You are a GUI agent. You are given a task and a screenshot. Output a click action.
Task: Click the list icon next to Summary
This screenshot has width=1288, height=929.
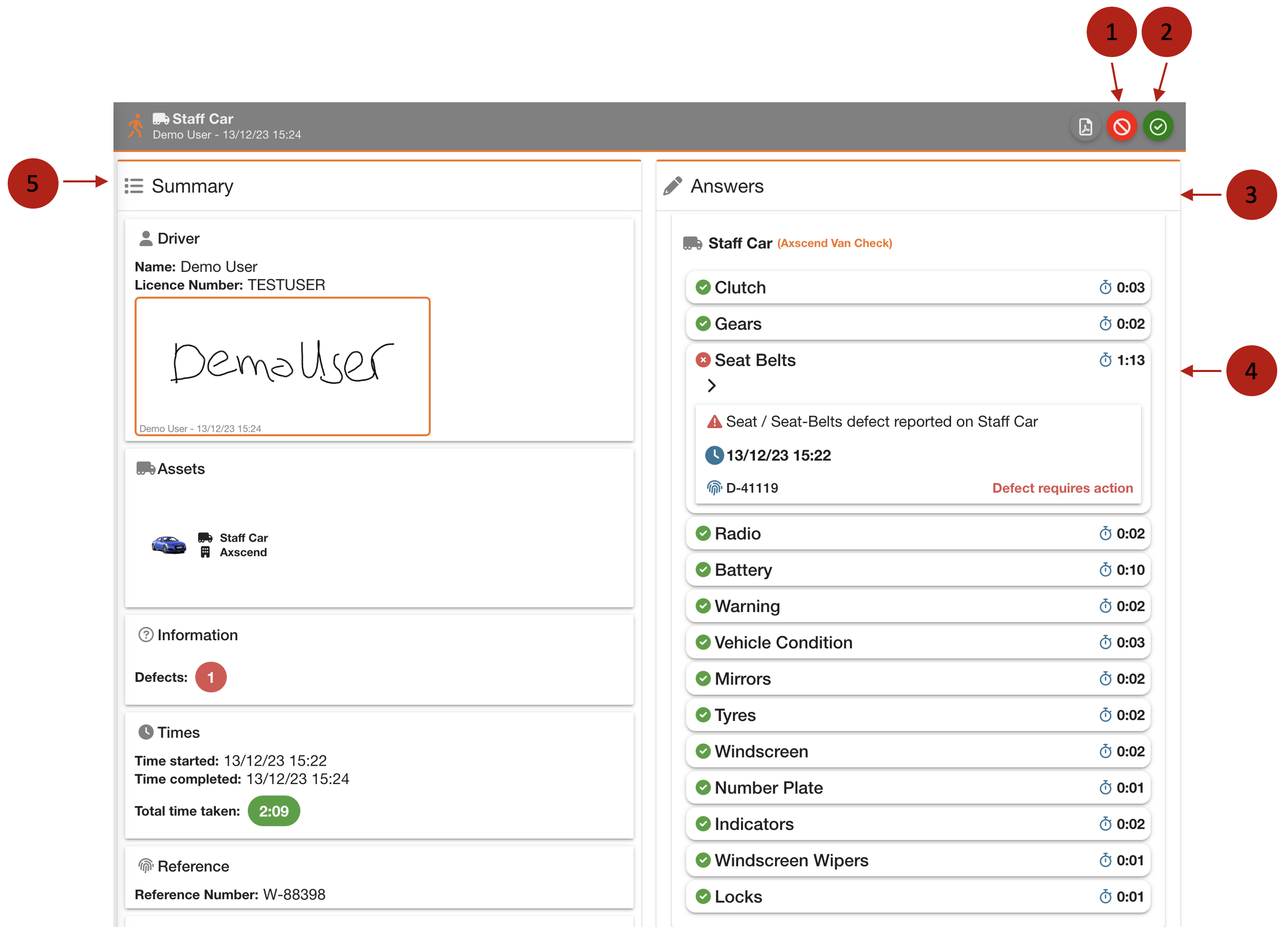pos(134,186)
